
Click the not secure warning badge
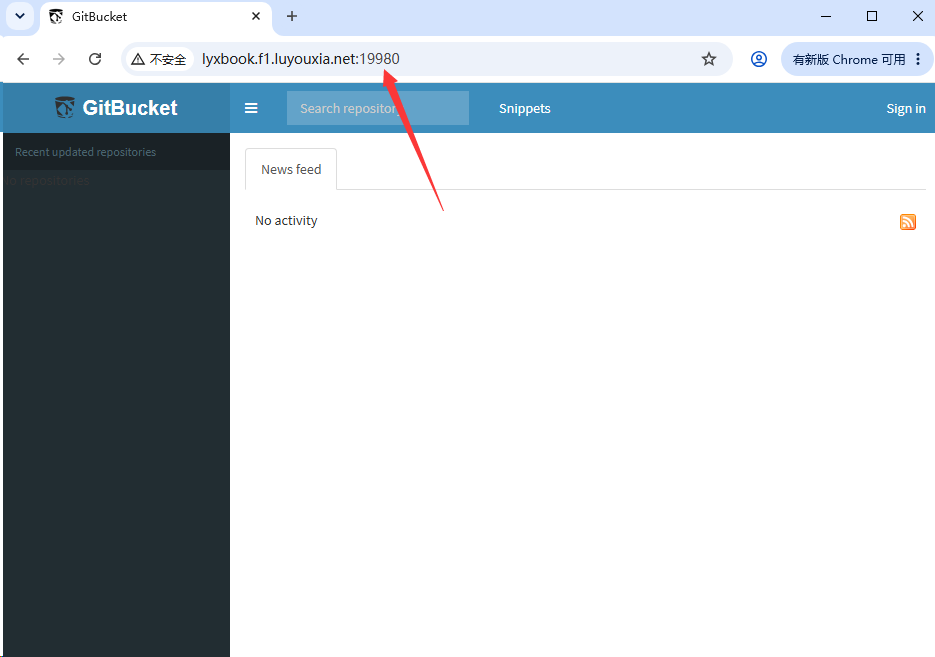coord(159,59)
